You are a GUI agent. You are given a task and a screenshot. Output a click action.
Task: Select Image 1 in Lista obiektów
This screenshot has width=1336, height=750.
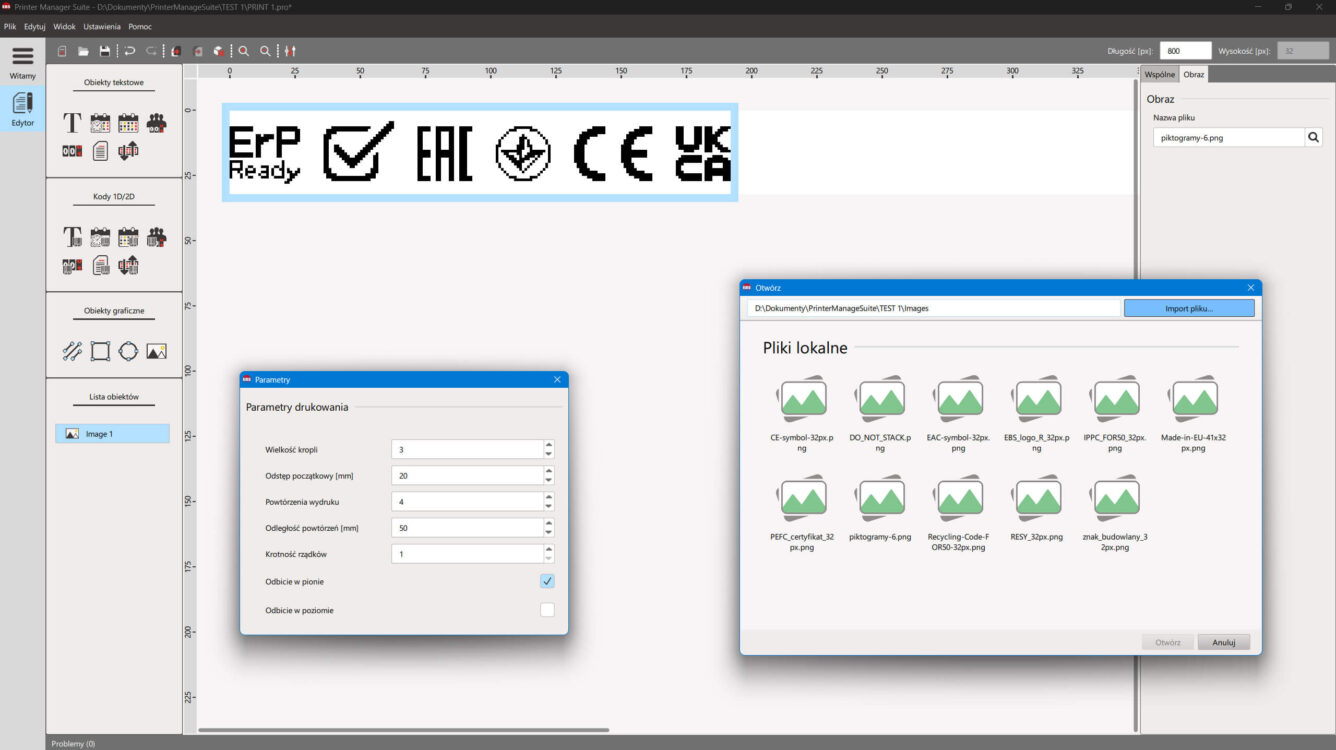coord(112,434)
